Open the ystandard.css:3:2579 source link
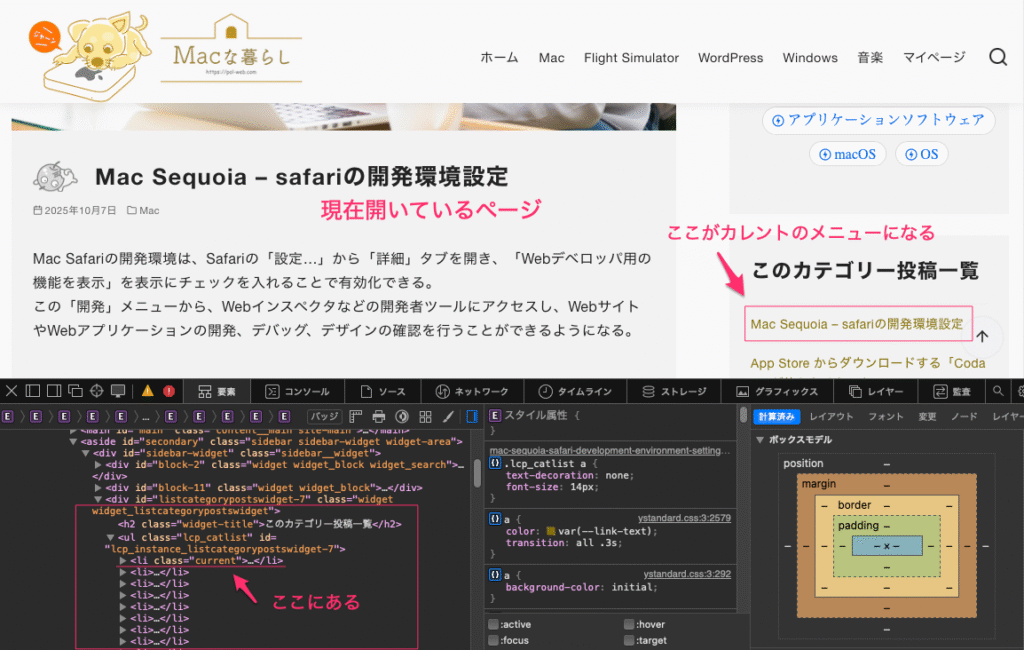This screenshot has height=650, width=1024. 686,518
